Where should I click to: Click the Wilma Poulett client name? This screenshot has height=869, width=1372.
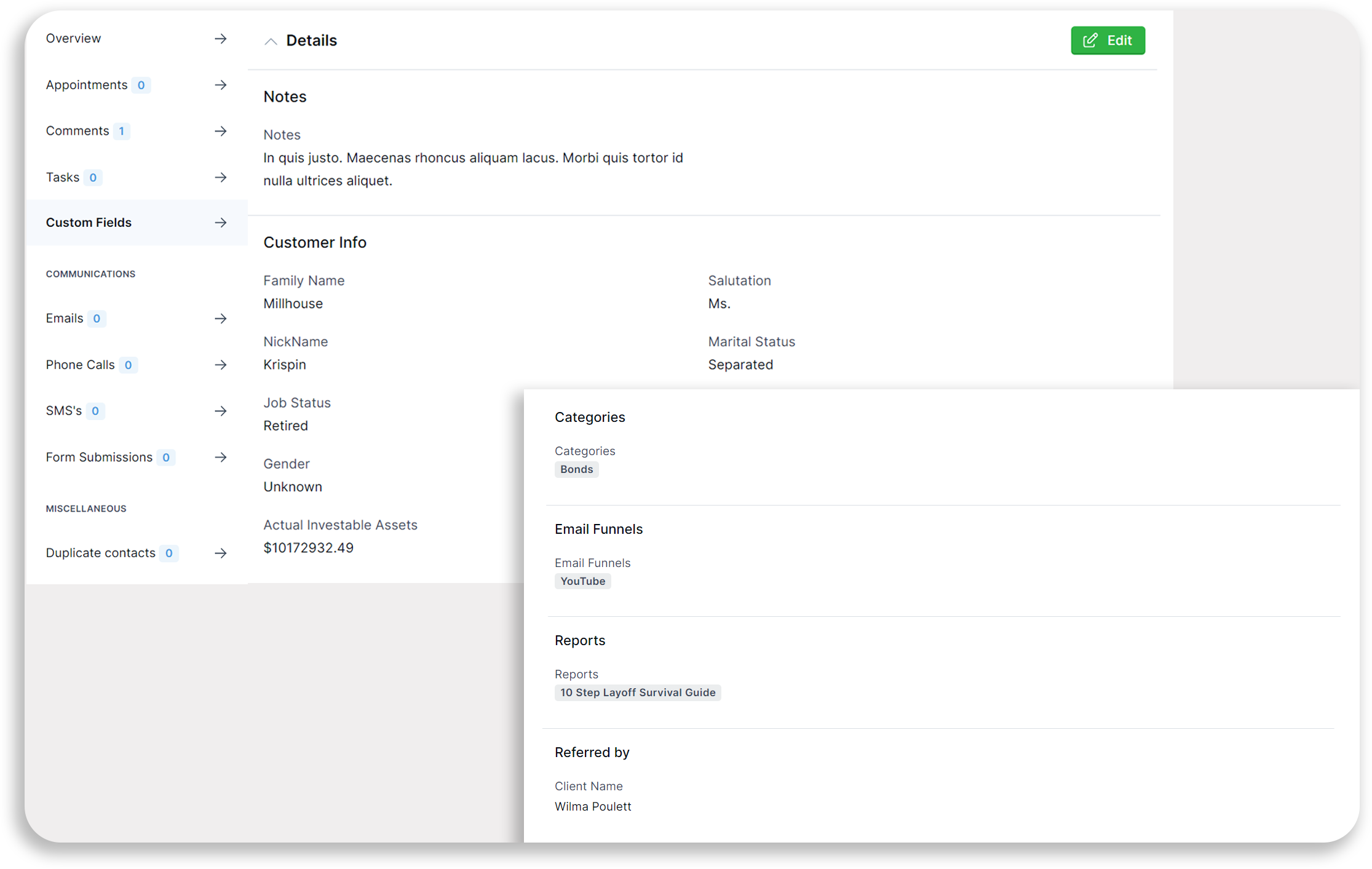point(593,806)
